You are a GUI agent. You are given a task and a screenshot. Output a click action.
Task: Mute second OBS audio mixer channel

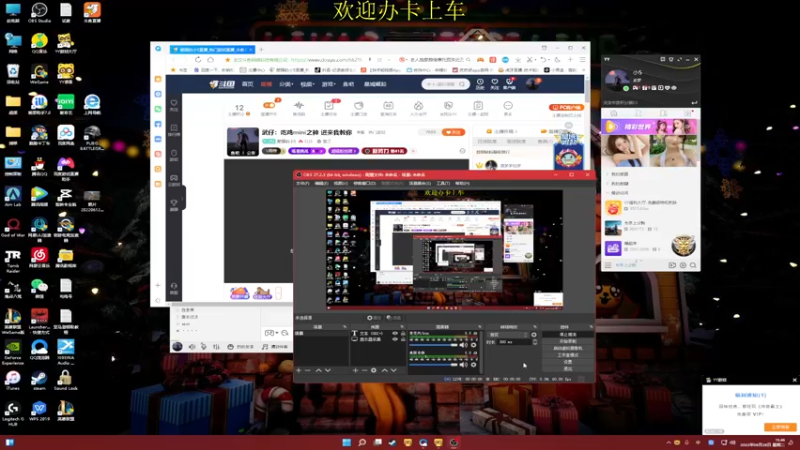click(x=464, y=364)
